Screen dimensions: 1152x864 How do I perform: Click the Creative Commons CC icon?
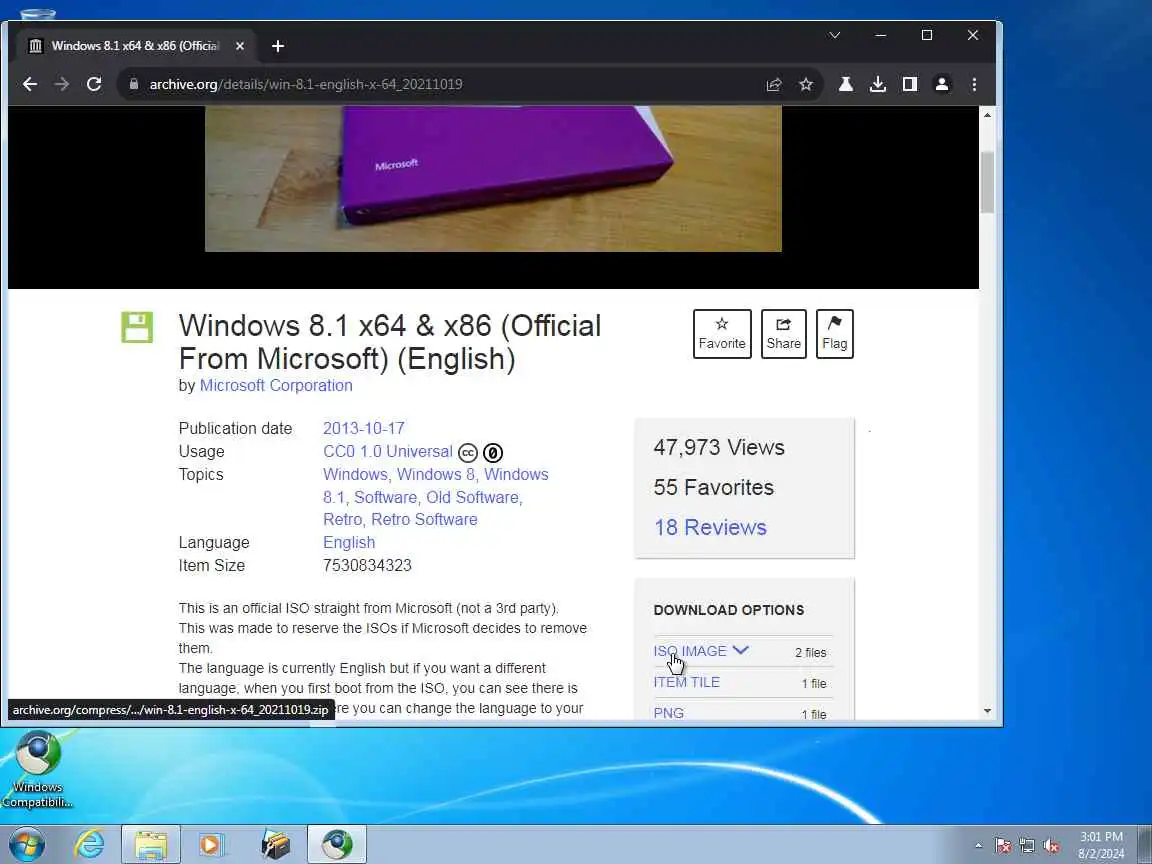point(468,453)
